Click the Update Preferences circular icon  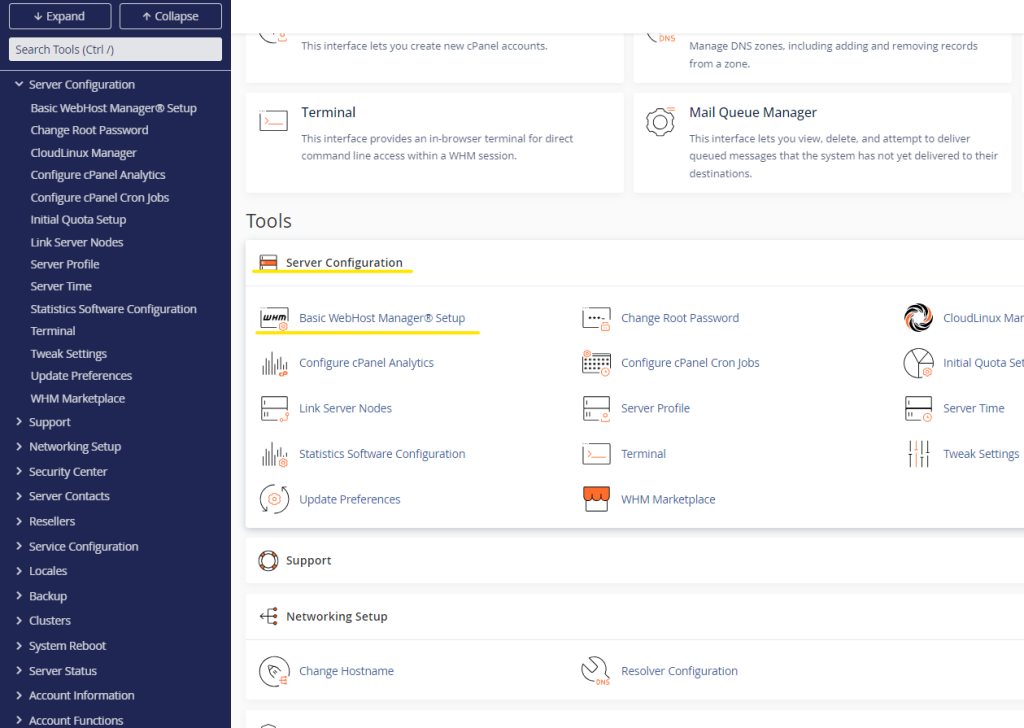point(274,499)
